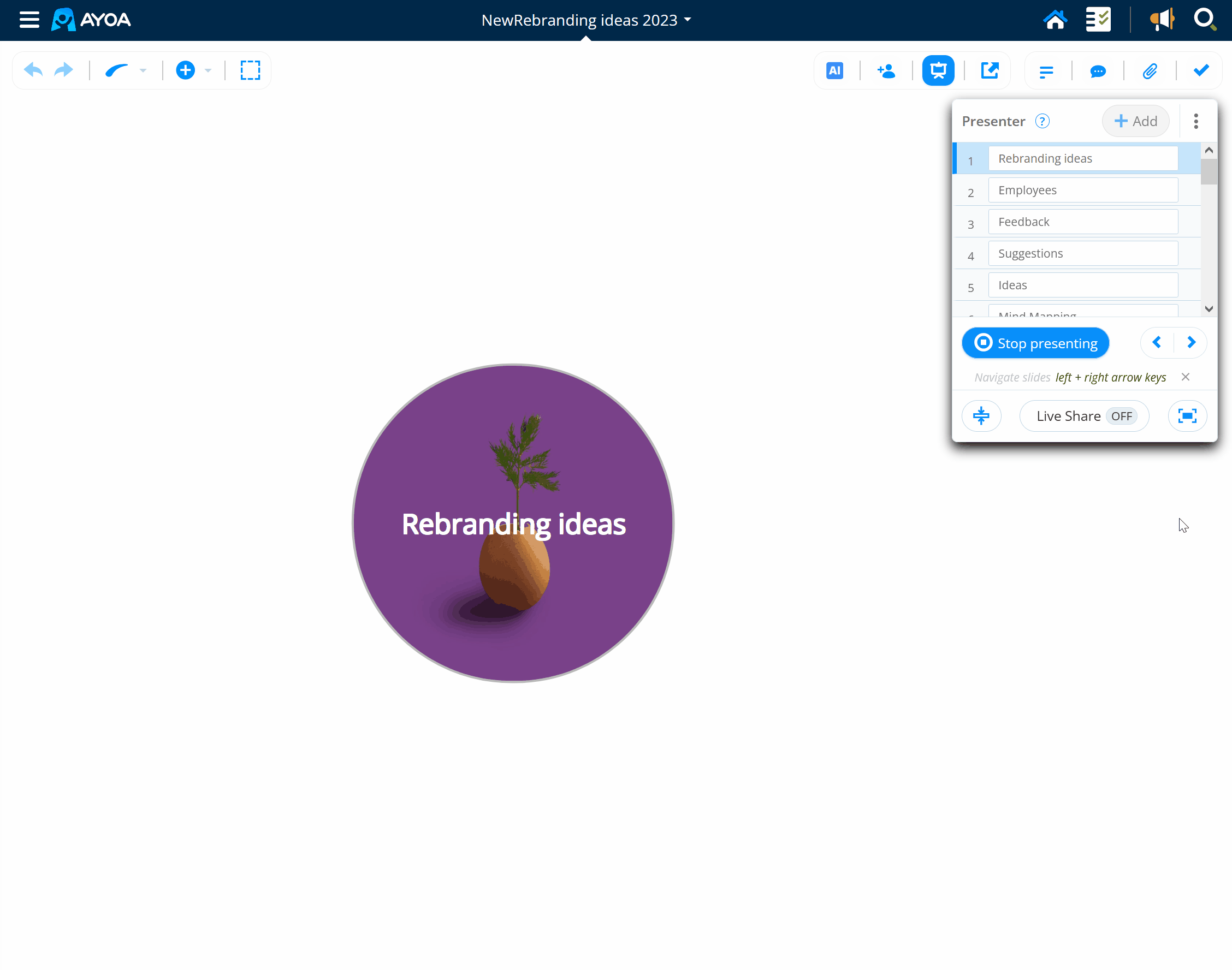Open the branch style dropdown arrow
Image resolution: width=1232 pixels, height=970 pixels.
pos(143,70)
